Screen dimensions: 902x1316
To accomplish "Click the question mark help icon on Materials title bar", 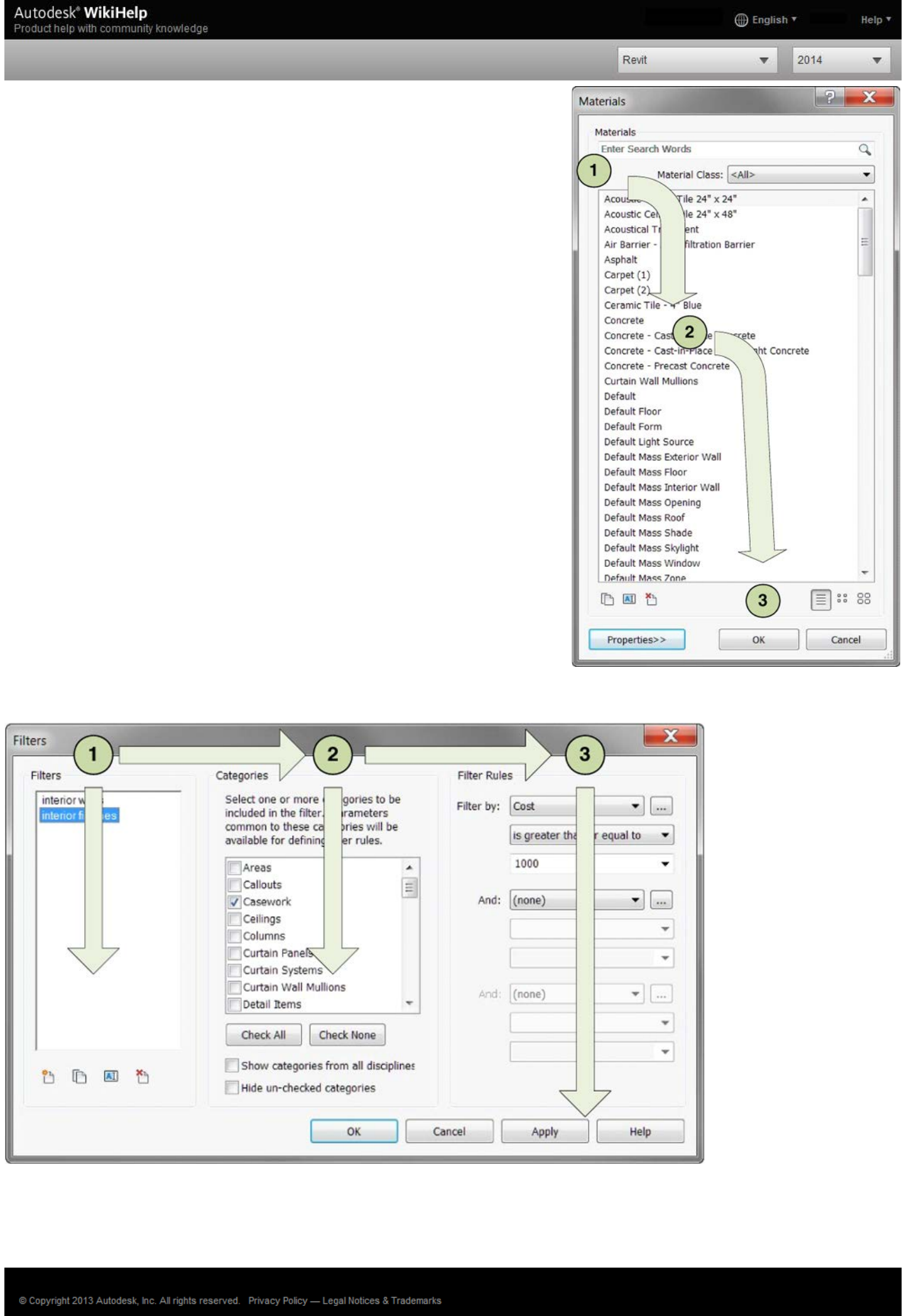I will [x=830, y=97].
